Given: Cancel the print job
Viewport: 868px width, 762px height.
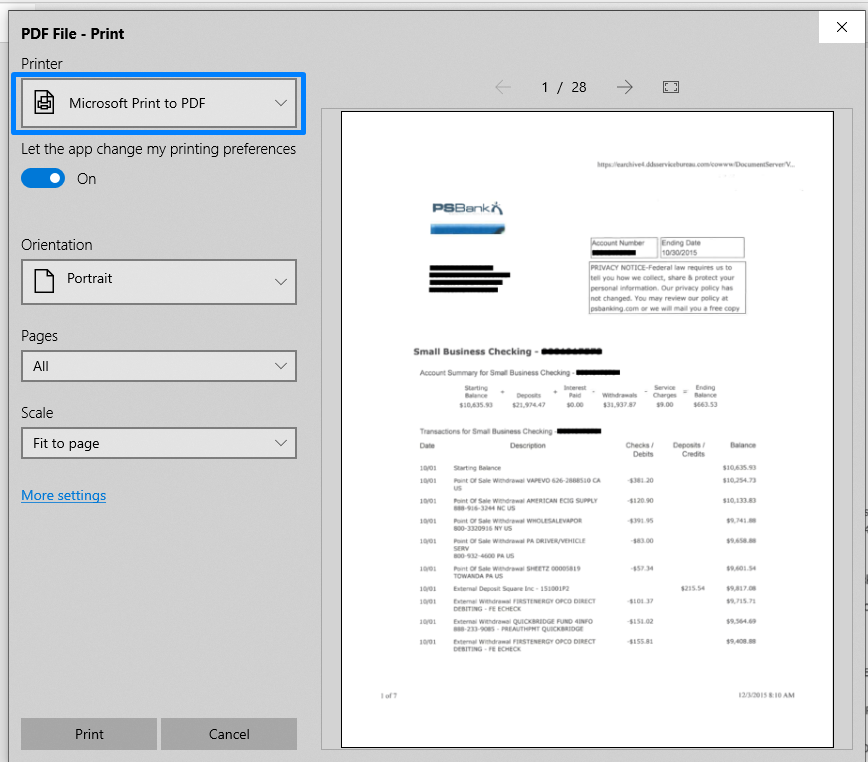Looking at the screenshot, I should 229,734.
